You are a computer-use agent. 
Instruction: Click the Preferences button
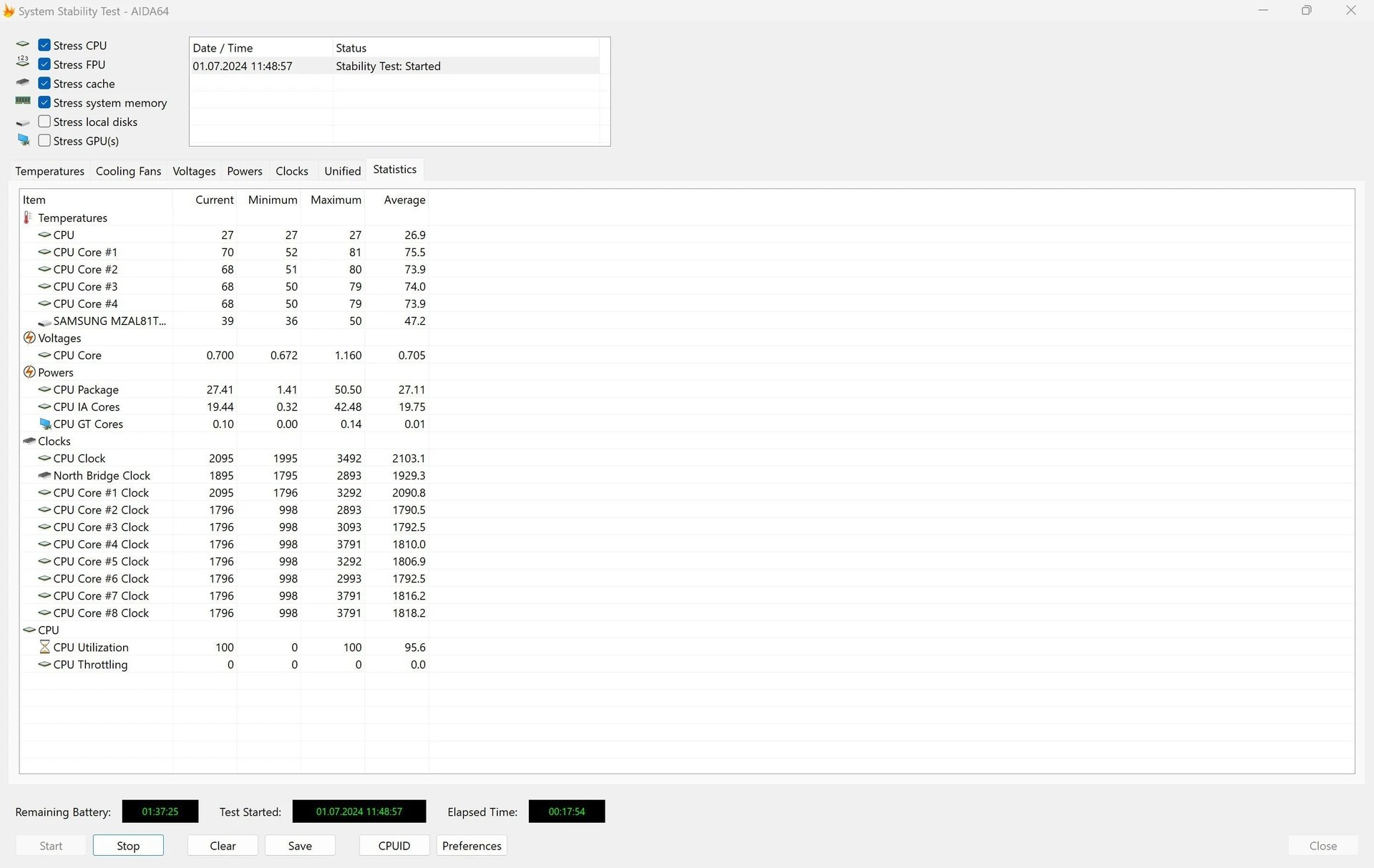pyautogui.click(x=472, y=846)
